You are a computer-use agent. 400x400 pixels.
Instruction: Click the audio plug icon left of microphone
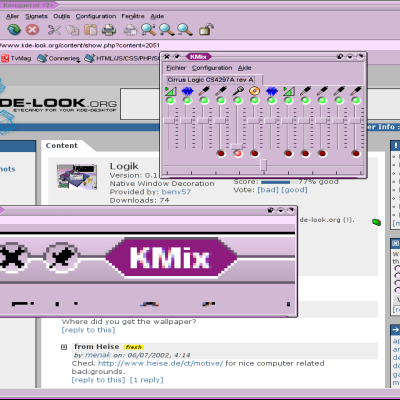221,91
